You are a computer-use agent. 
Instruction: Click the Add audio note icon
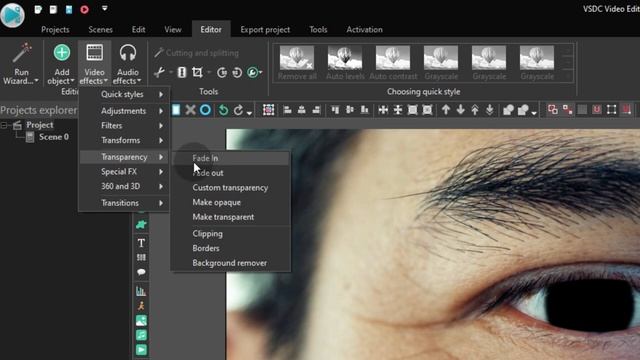(x=141, y=335)
